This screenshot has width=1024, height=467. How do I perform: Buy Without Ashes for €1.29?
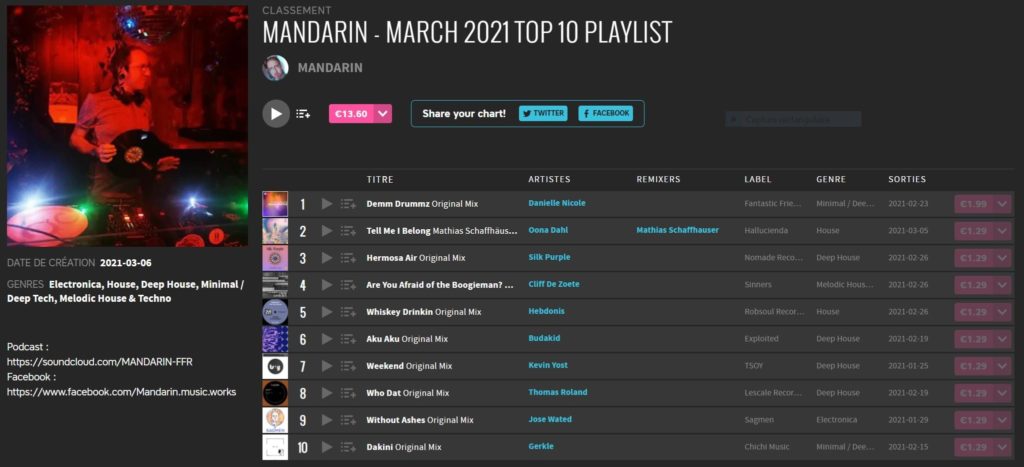coord(974,420)
